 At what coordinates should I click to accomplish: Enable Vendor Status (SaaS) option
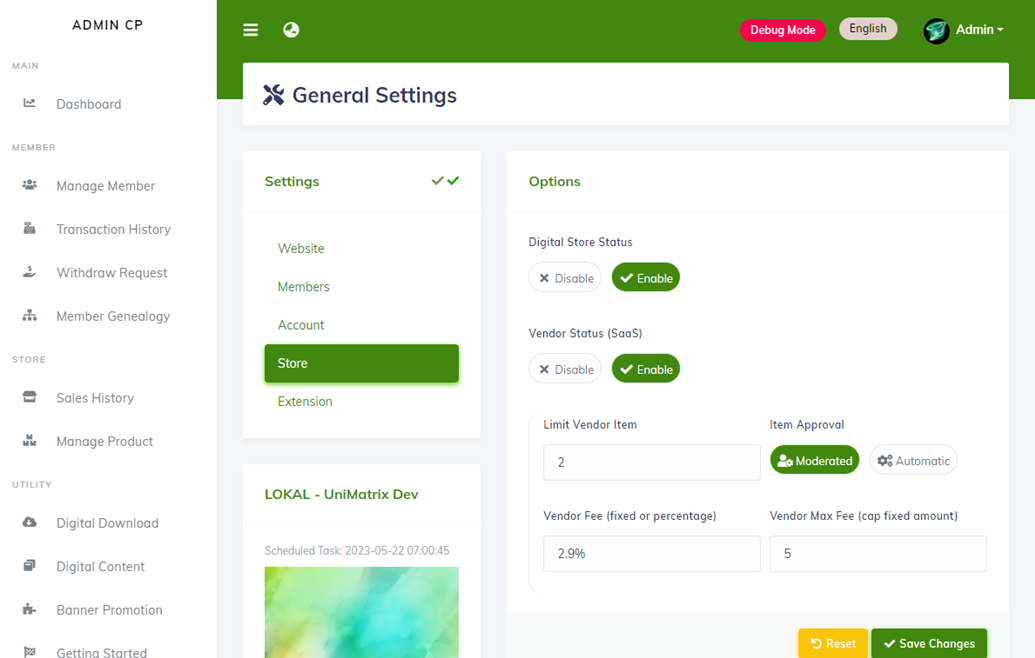click(645, 369)
